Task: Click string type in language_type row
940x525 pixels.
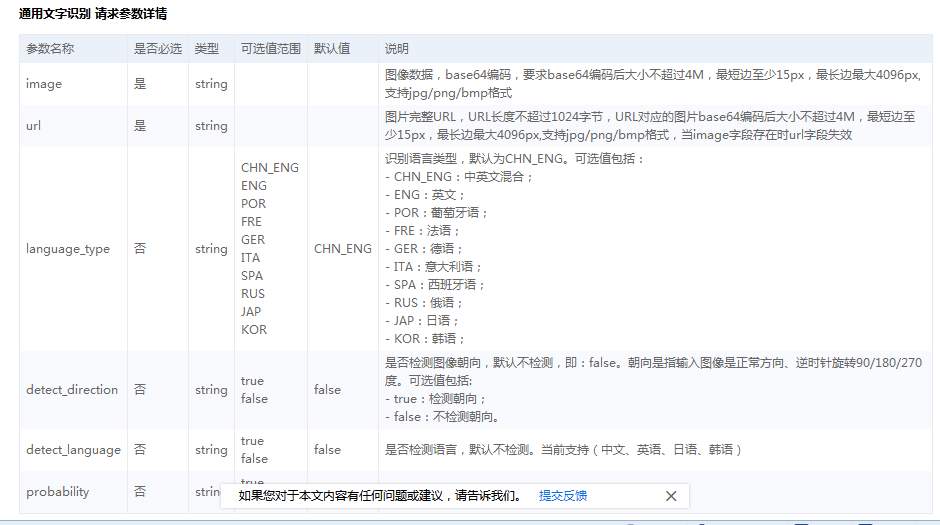Action: click(211, 249)
